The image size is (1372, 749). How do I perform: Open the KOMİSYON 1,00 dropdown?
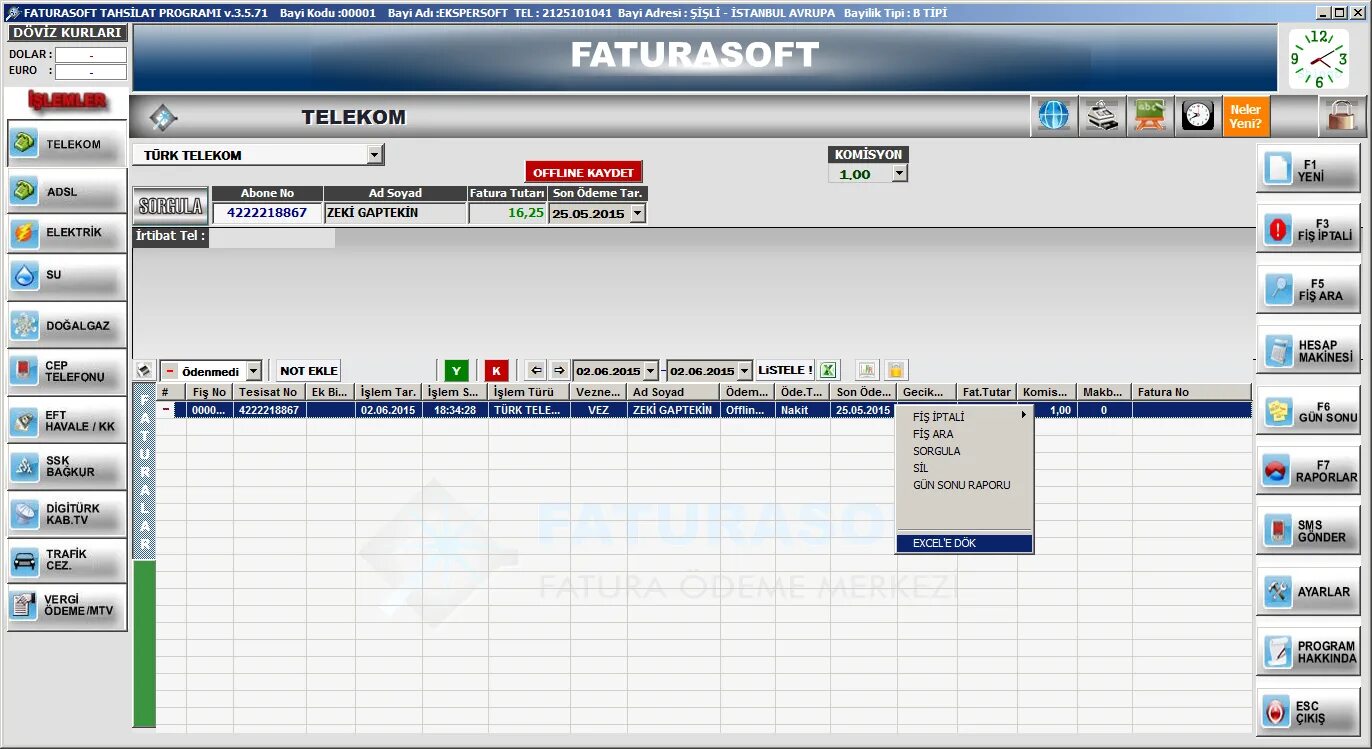pos(899,174)
